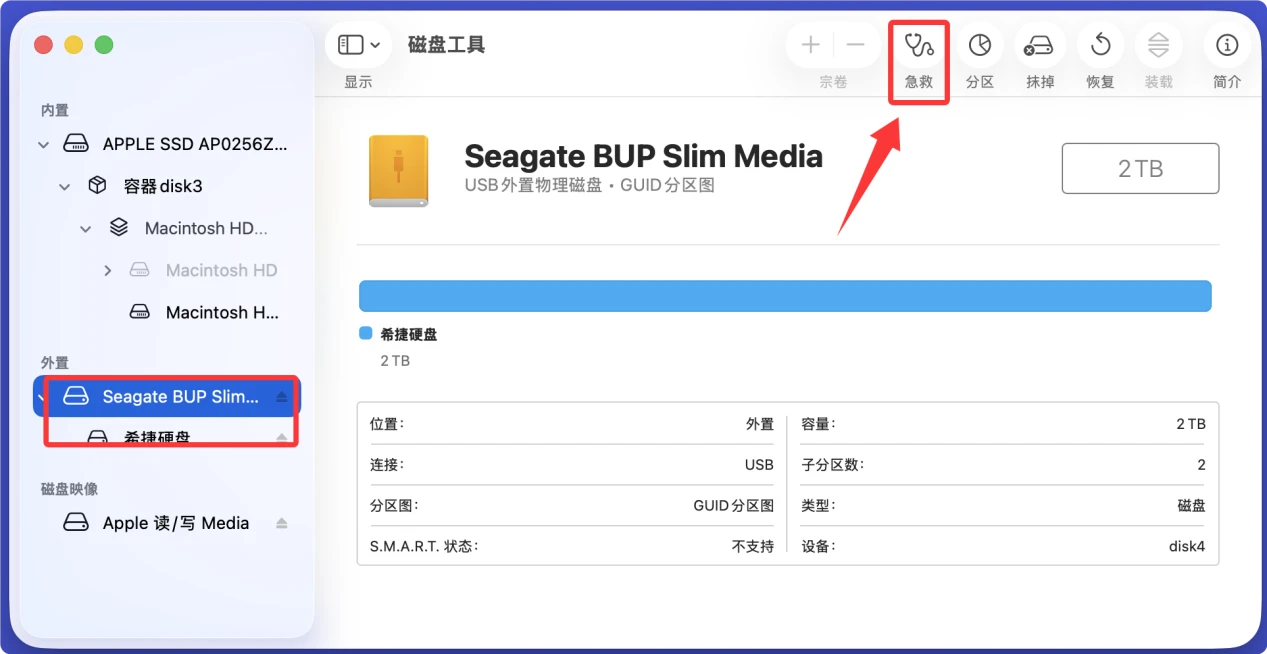Click the First Aid (急救) stethoscope icon
The width and height of the screenshot is (1267, 654).
(x=918, y=45)
